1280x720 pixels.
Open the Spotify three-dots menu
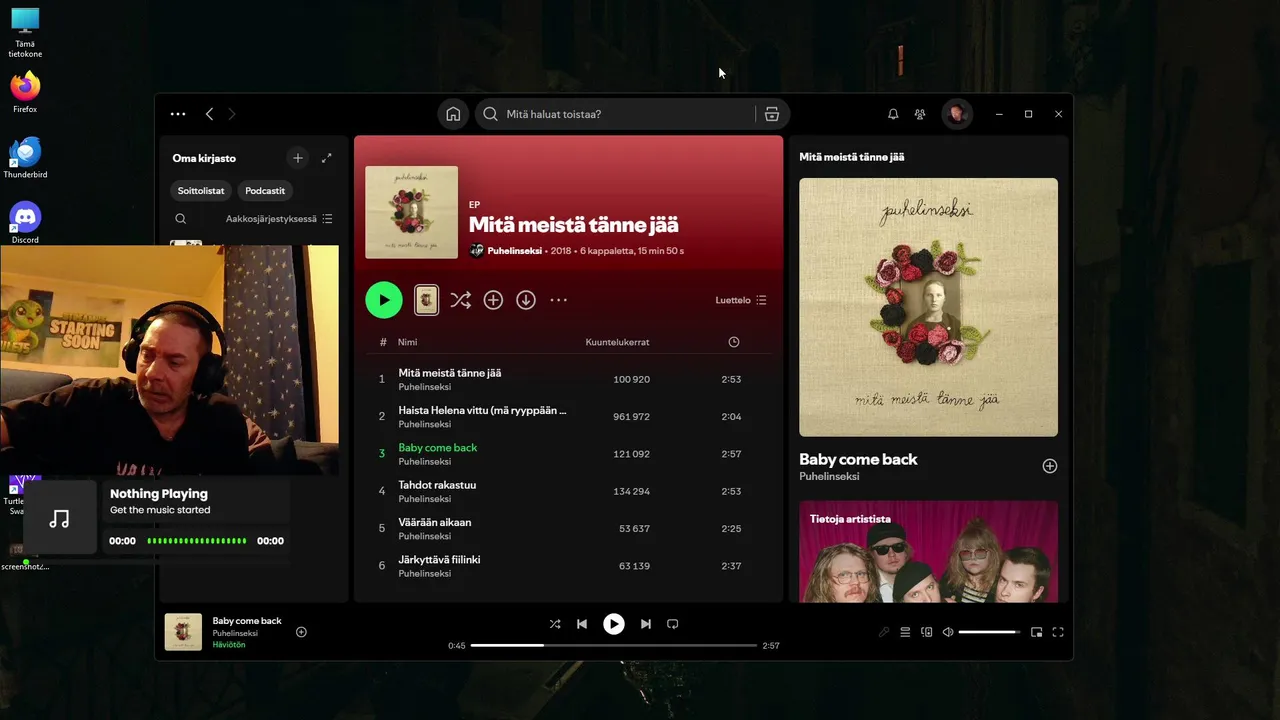(178, 114)
